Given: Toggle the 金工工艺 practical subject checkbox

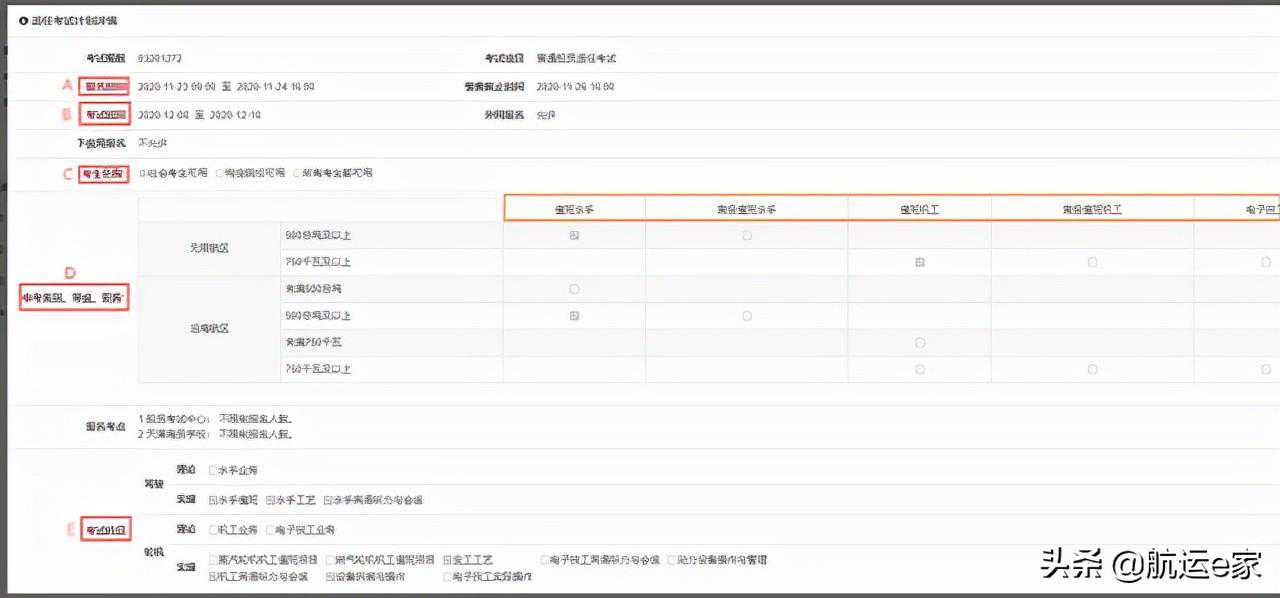Looking at the screenshot, I should click(x=447, y=560).
